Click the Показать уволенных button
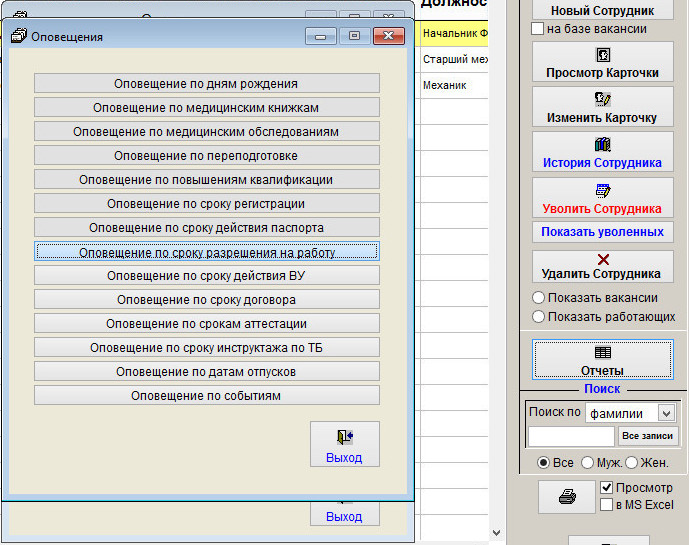 pos(602,232)
